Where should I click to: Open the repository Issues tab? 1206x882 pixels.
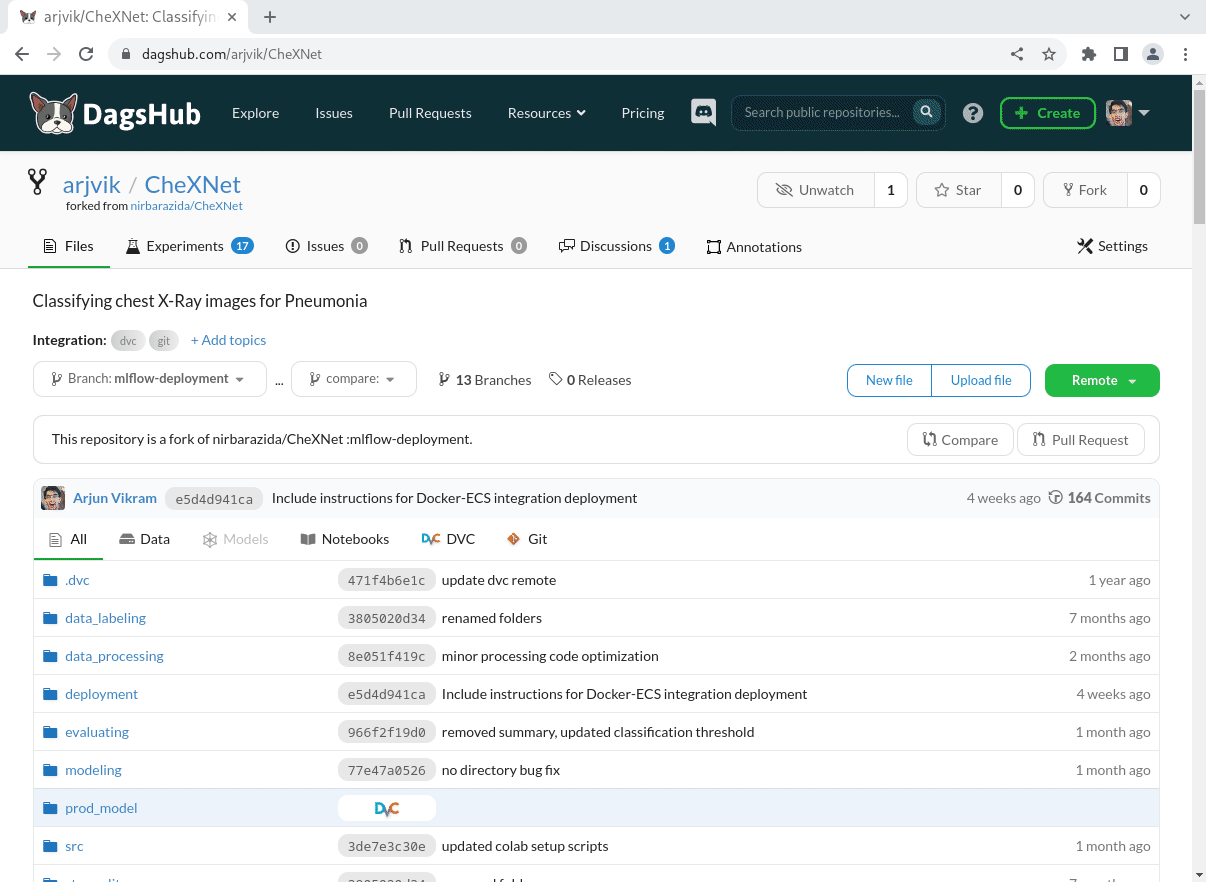326,246
